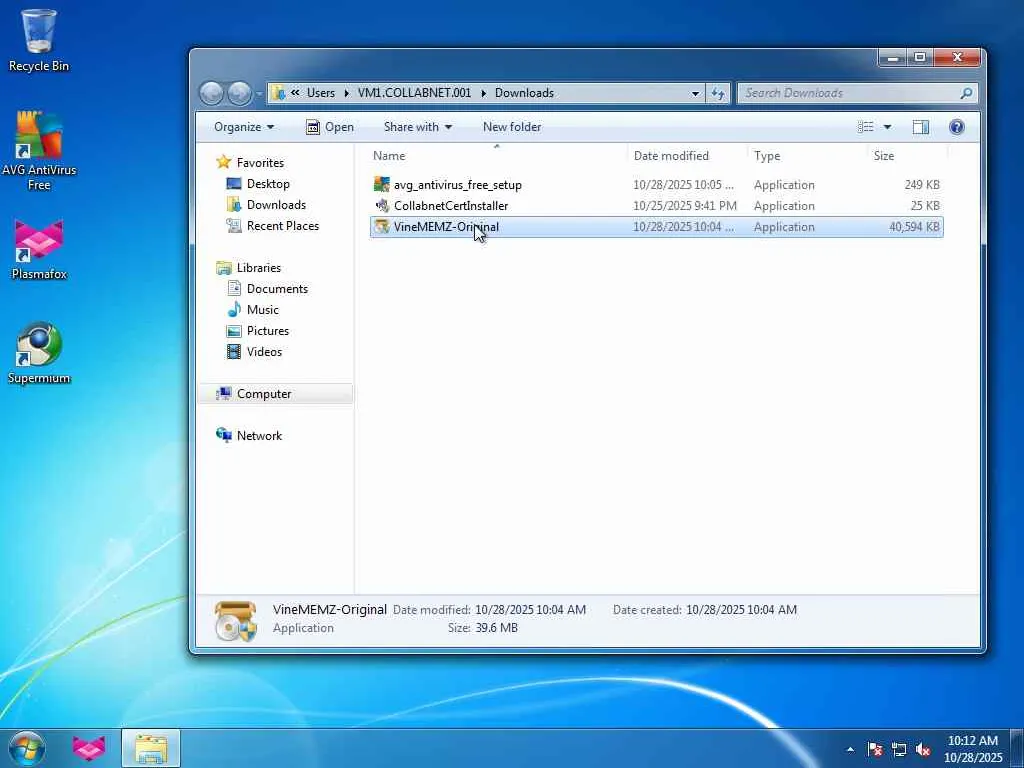Screen dimensions: 1024x768
Task: Click the change view icon
Action: (865, 127)
